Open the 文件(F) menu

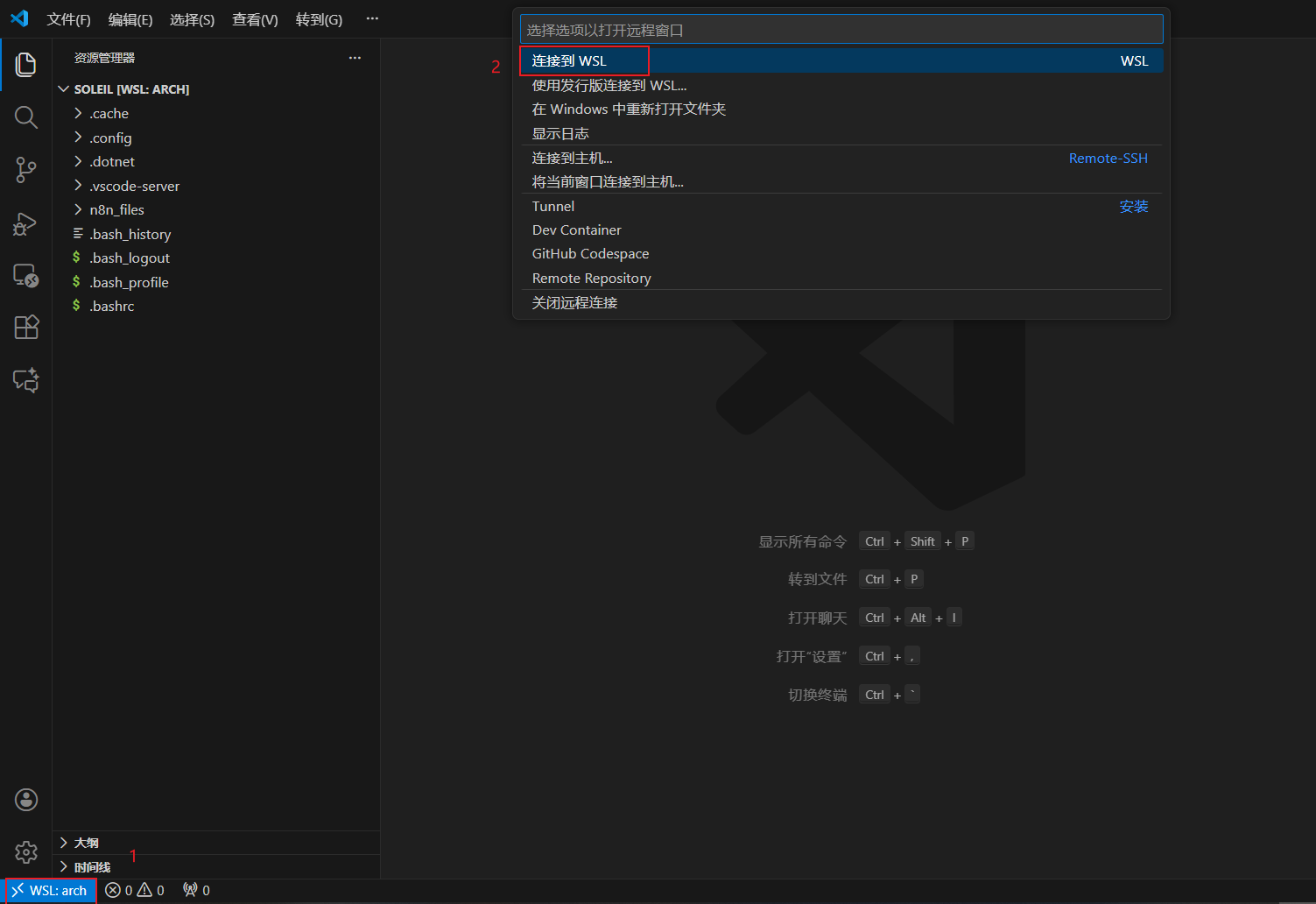pyautogui.click(x=68, y=19)
